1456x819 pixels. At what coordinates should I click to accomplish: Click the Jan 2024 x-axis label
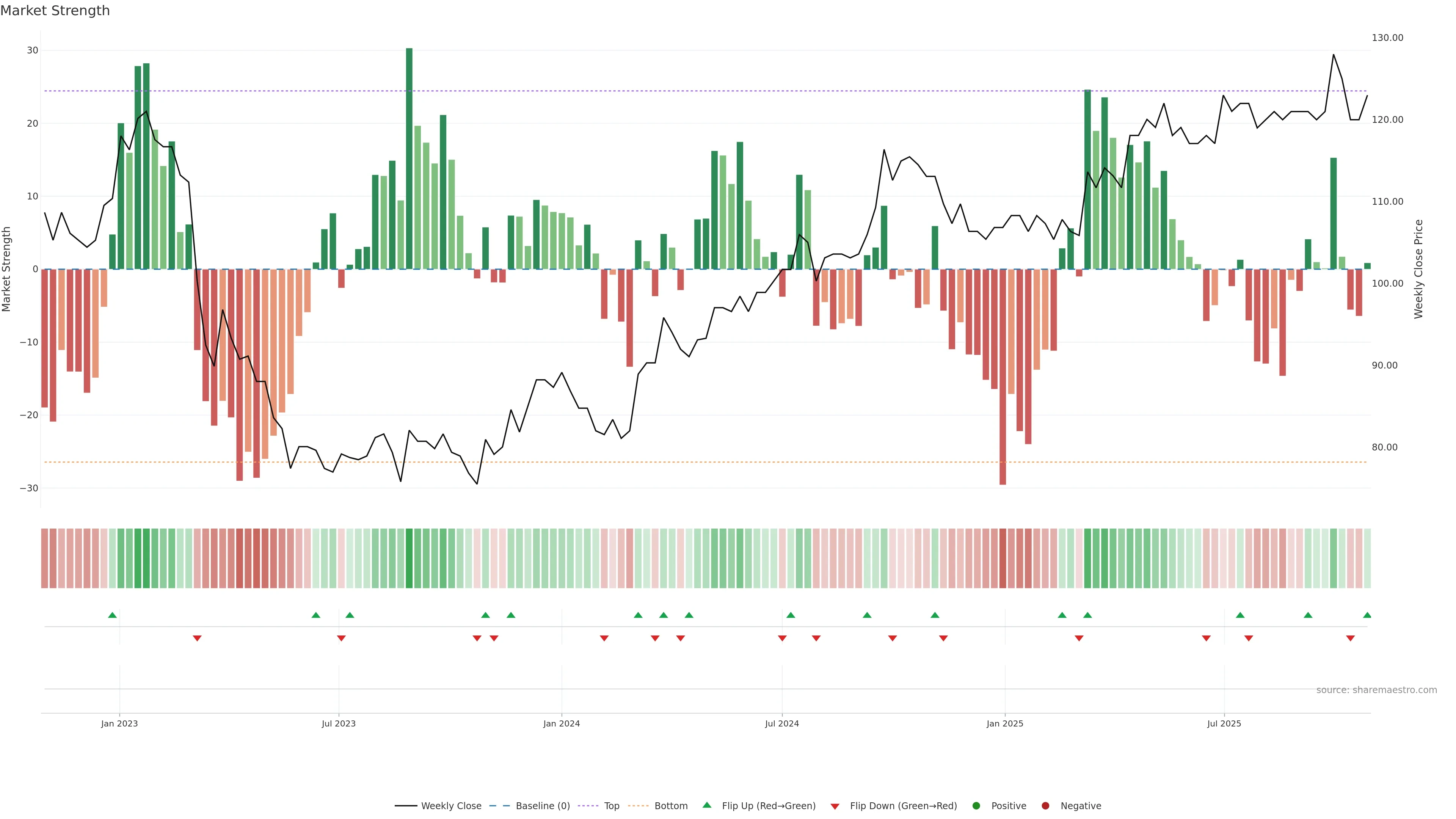561,723
